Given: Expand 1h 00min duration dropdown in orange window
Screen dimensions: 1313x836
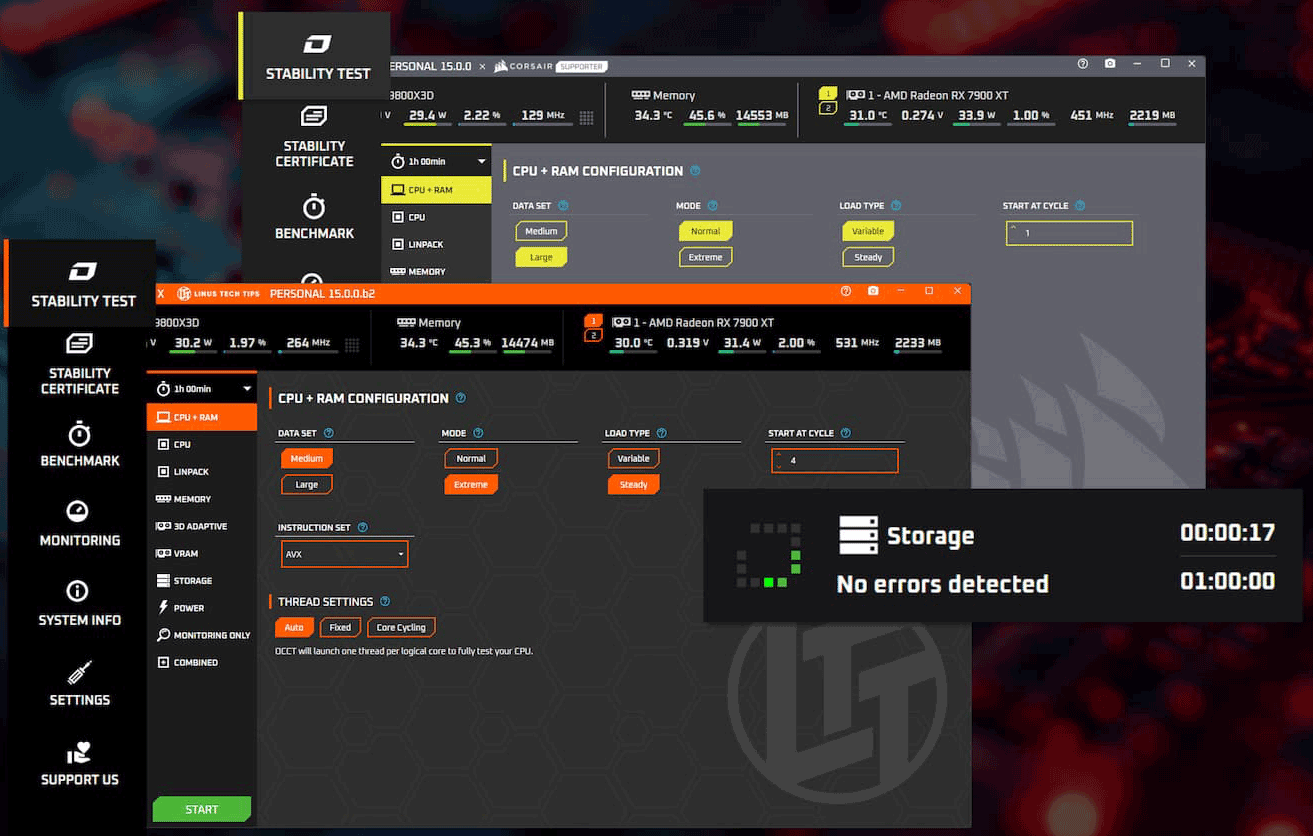Looking at the screenshot, I should click(247, 389).
